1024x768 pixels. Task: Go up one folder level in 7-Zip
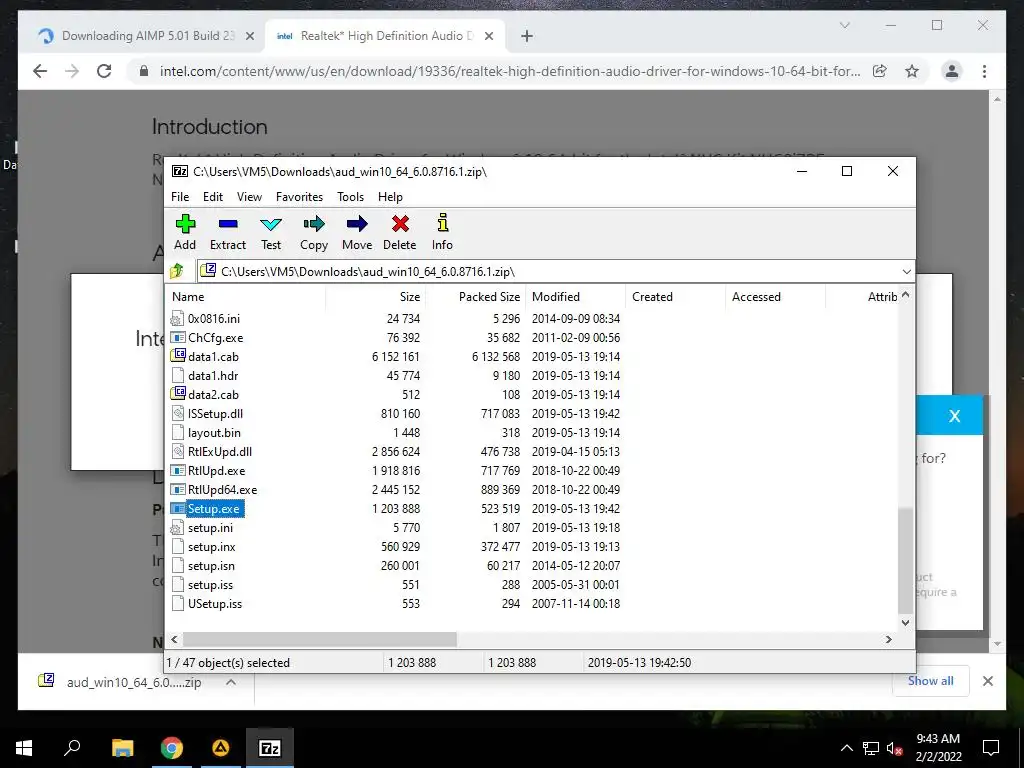click(177, 270)
